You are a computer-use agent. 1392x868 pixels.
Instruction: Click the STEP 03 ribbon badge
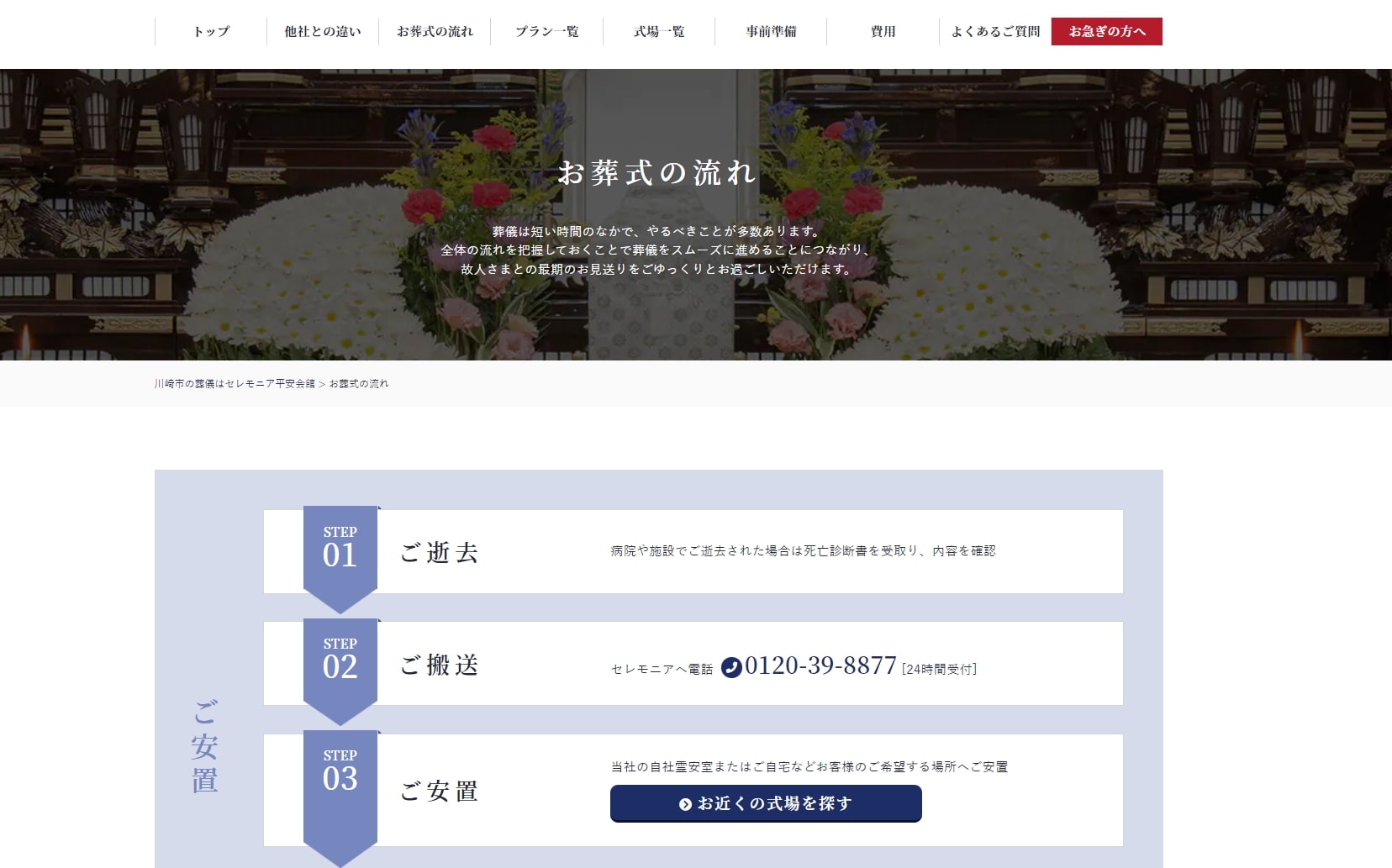click(340, 772)
